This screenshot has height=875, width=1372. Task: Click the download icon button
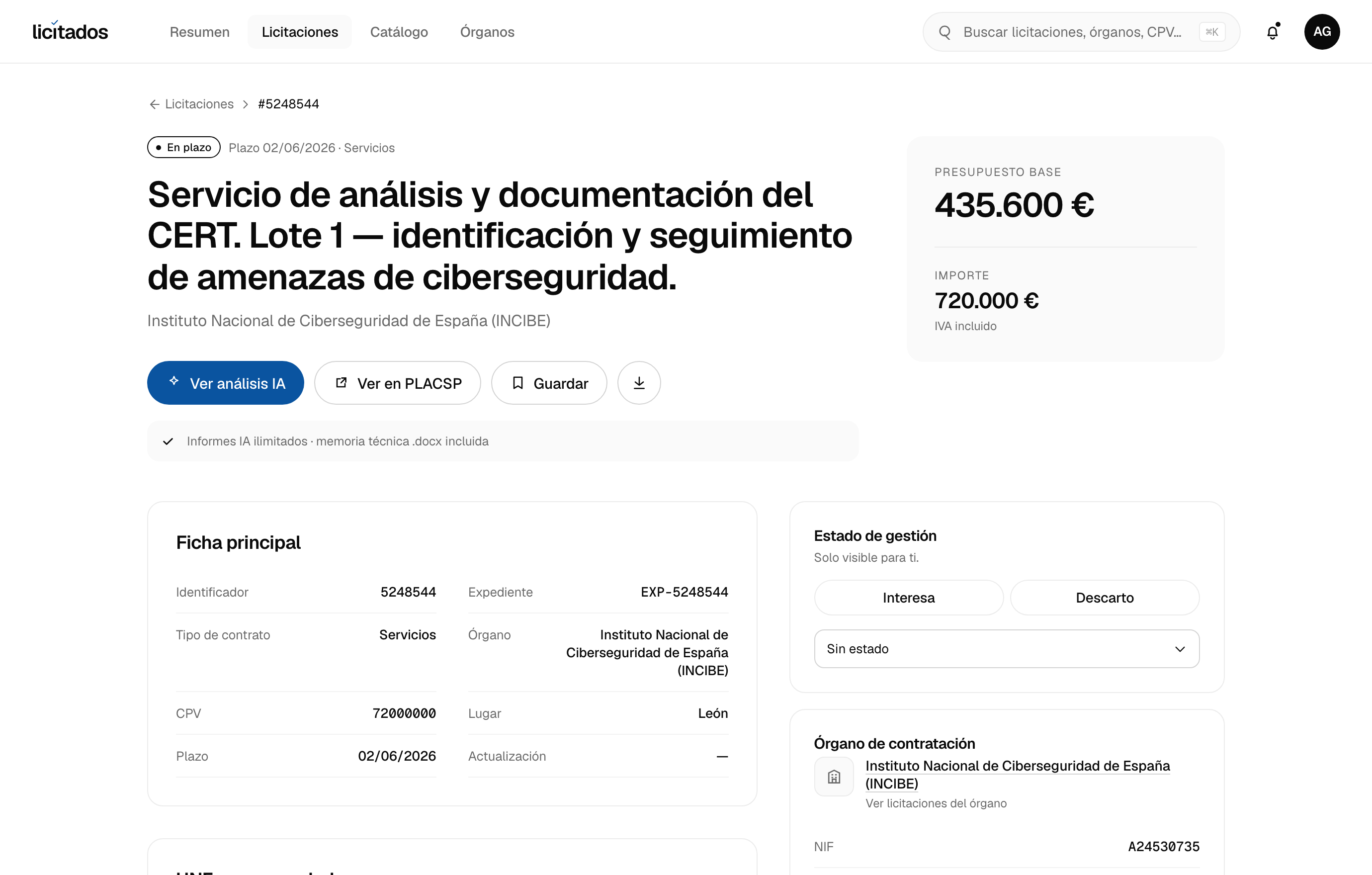point(639,383)
